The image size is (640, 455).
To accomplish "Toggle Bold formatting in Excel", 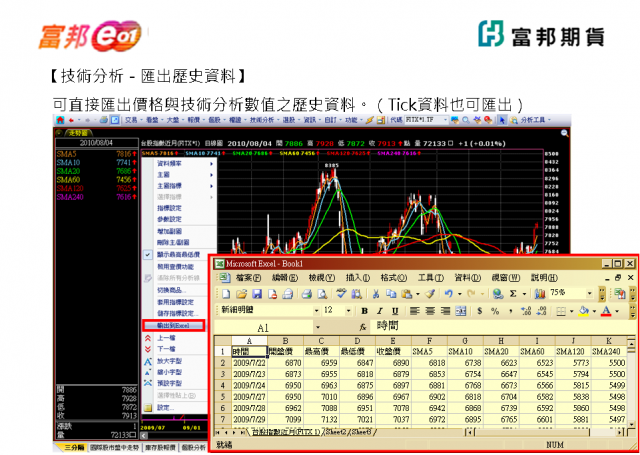I will pyautogui.click(x=364, y=311).
